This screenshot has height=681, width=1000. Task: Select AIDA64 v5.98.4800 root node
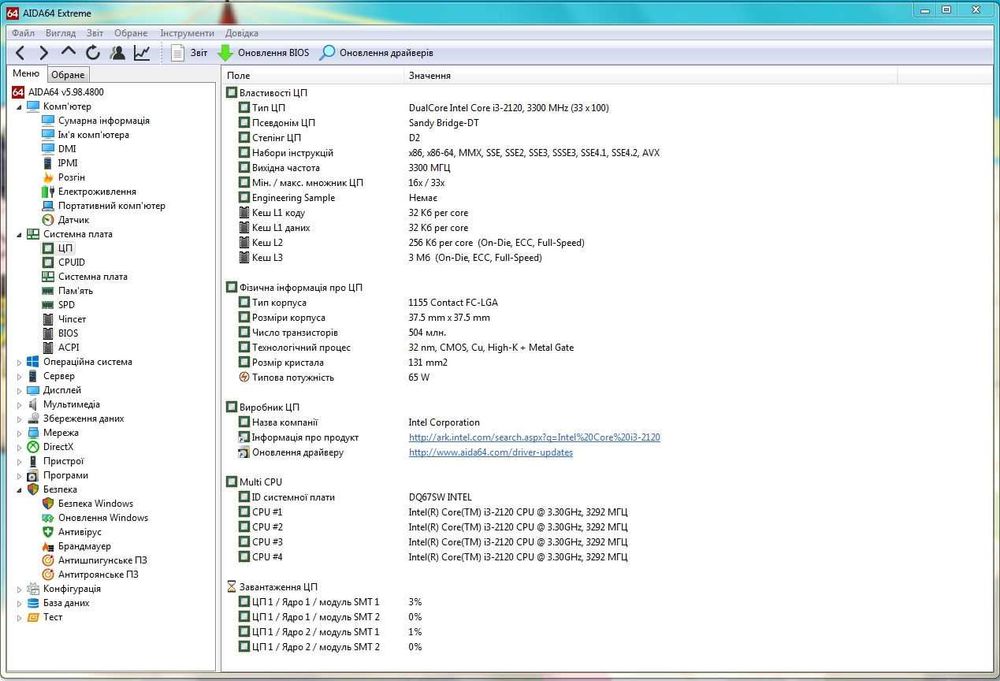pyautogui.click(x=66, y=92)
